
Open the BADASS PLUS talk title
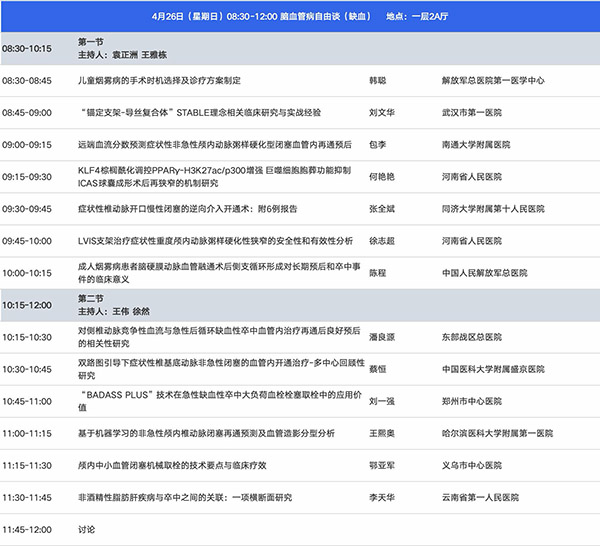pyautogui.click(x=211, y=401)
